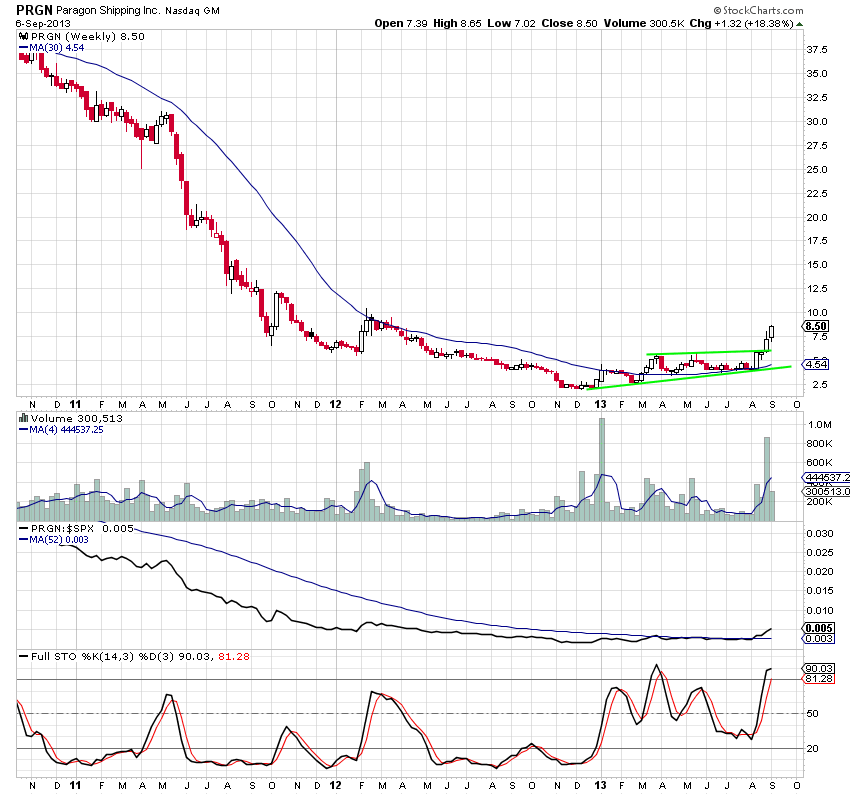Click the tallest volume bar at January 2013
The width and height of the screenshot is (850, 795).
coord(602,469)
